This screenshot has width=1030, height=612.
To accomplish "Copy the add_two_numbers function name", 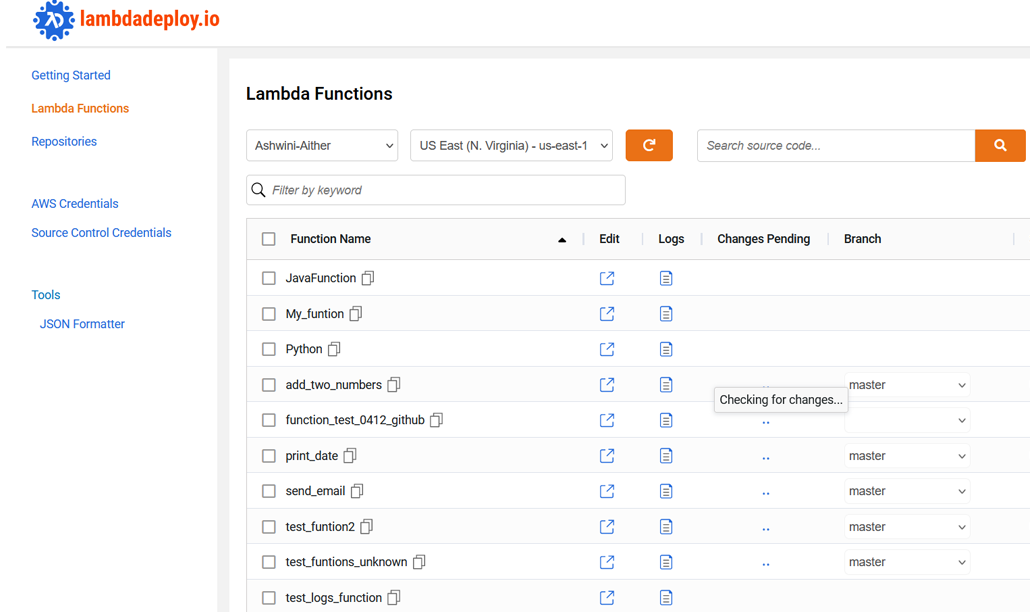I will click(x=394, y=385).
